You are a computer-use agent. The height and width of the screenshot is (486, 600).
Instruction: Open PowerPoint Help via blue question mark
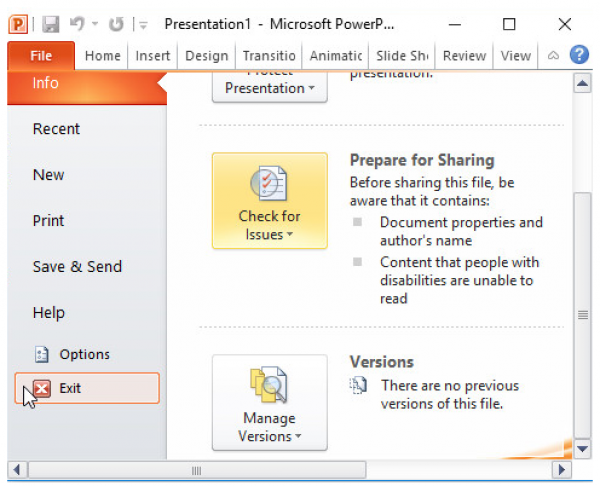click(x=579, y=55)
